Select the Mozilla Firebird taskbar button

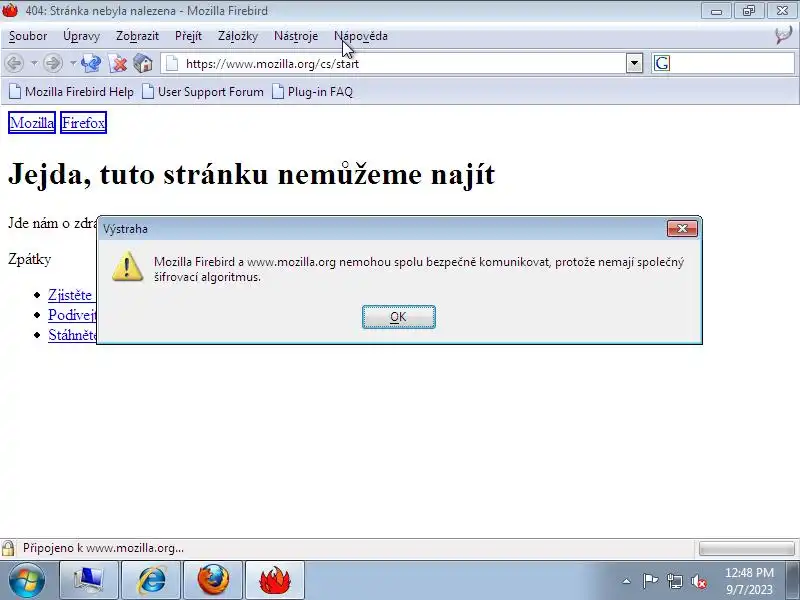[x=275, y=580]
